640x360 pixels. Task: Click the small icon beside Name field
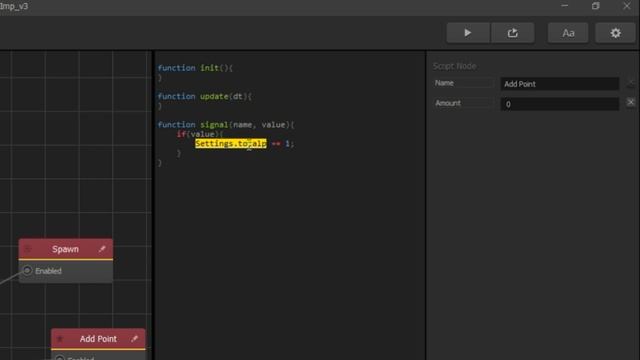coord(631,83)
